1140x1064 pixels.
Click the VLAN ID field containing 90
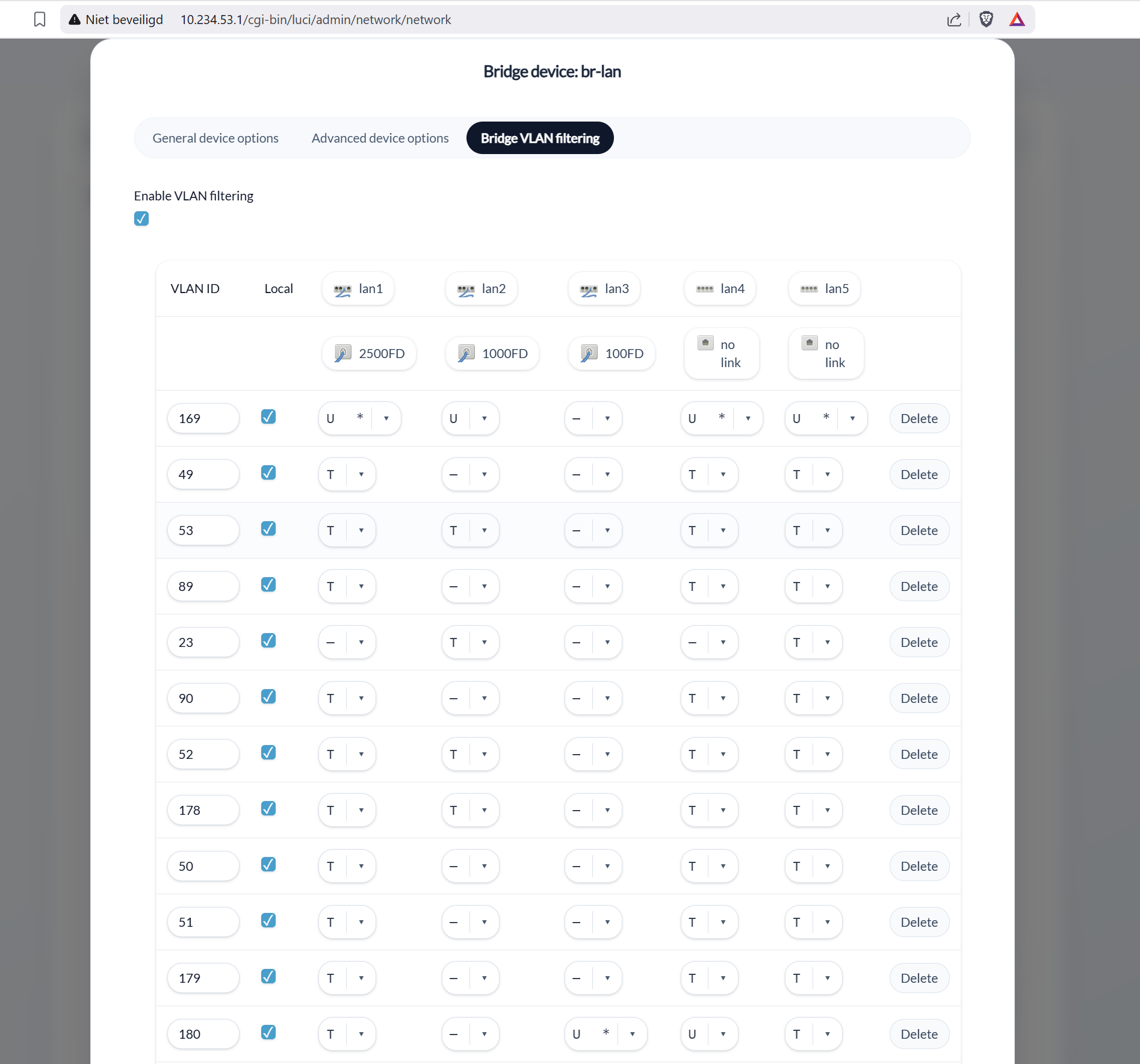(x=203, y=698)
